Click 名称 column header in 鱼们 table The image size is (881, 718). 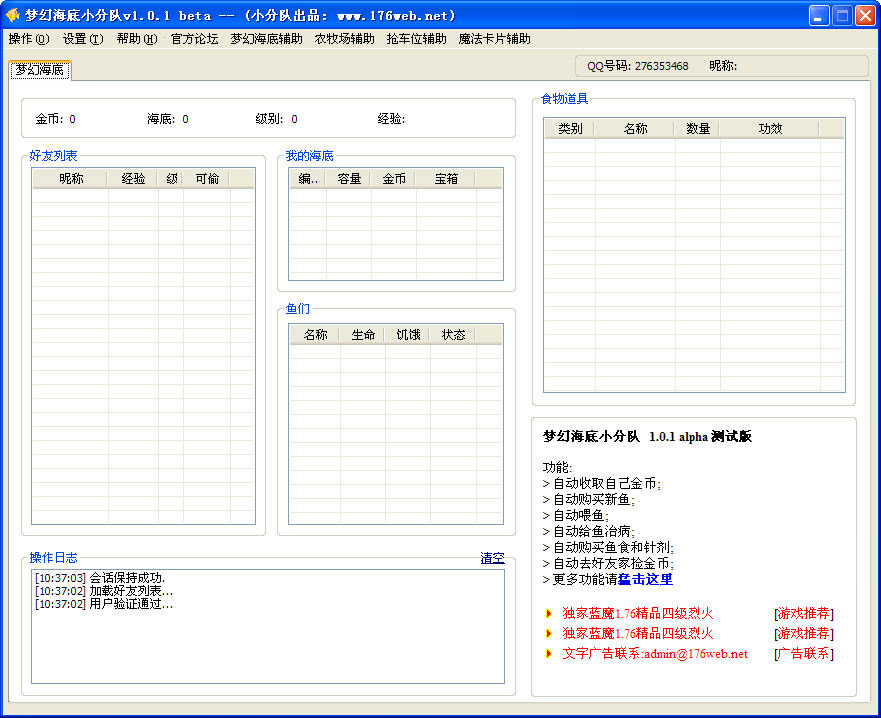point(315,335)
